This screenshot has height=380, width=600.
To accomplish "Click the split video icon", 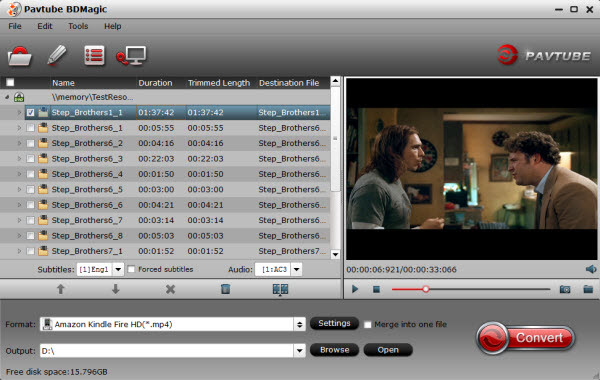I will coord(280,289).
